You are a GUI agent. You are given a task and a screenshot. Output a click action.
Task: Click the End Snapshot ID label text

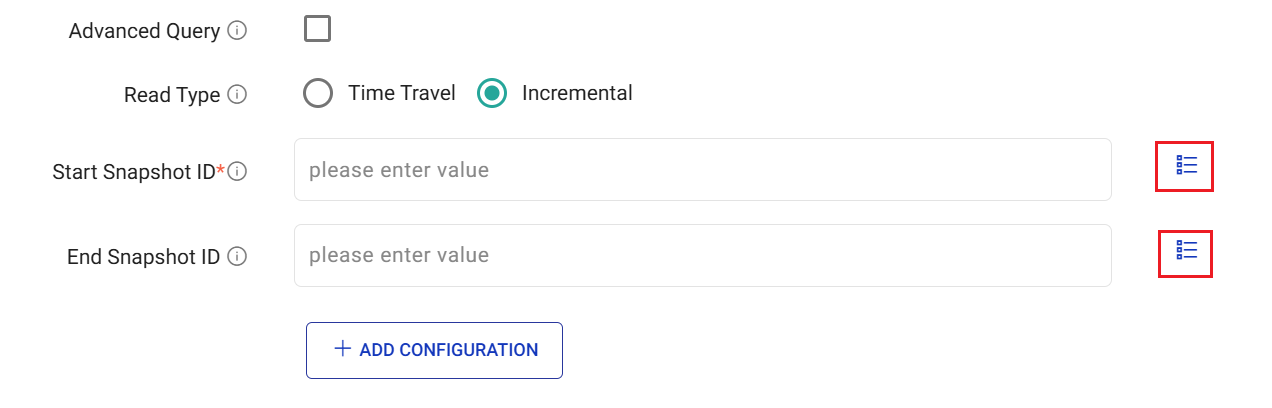[143, 257]
